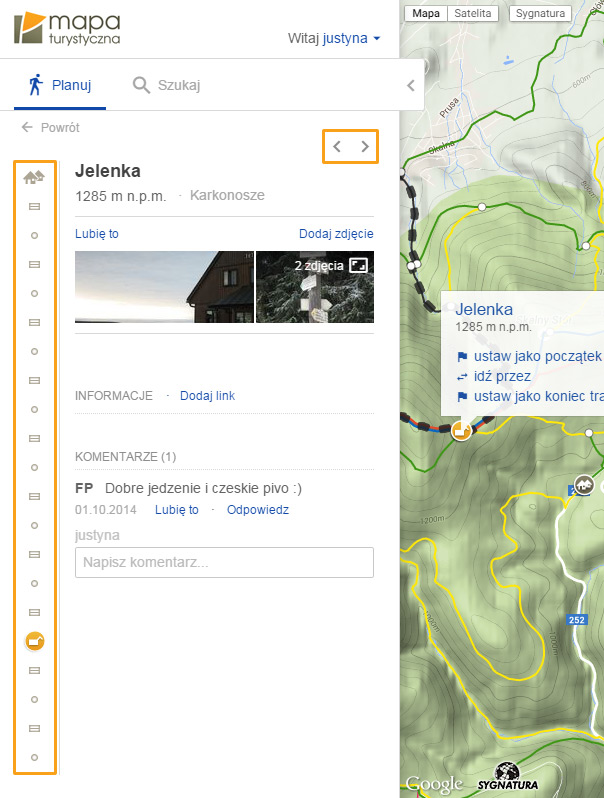Click the gray shelter icon on map
Screen dimensions: 604x798
[x=584, y=485]
